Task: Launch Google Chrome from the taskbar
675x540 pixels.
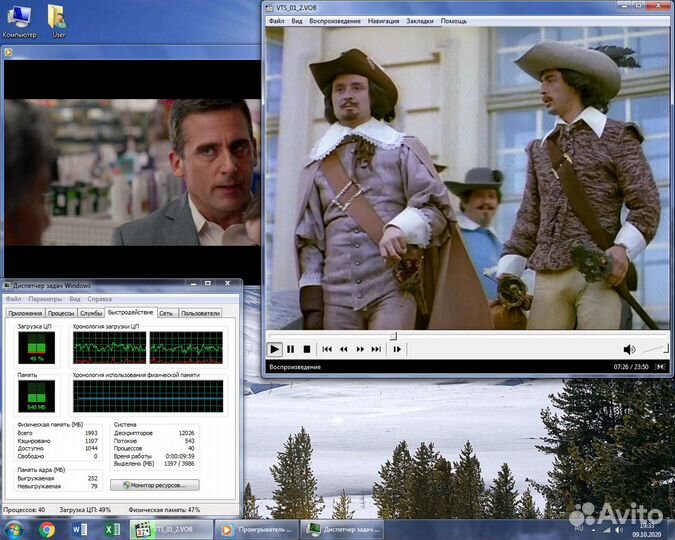Action: point(47,529)
